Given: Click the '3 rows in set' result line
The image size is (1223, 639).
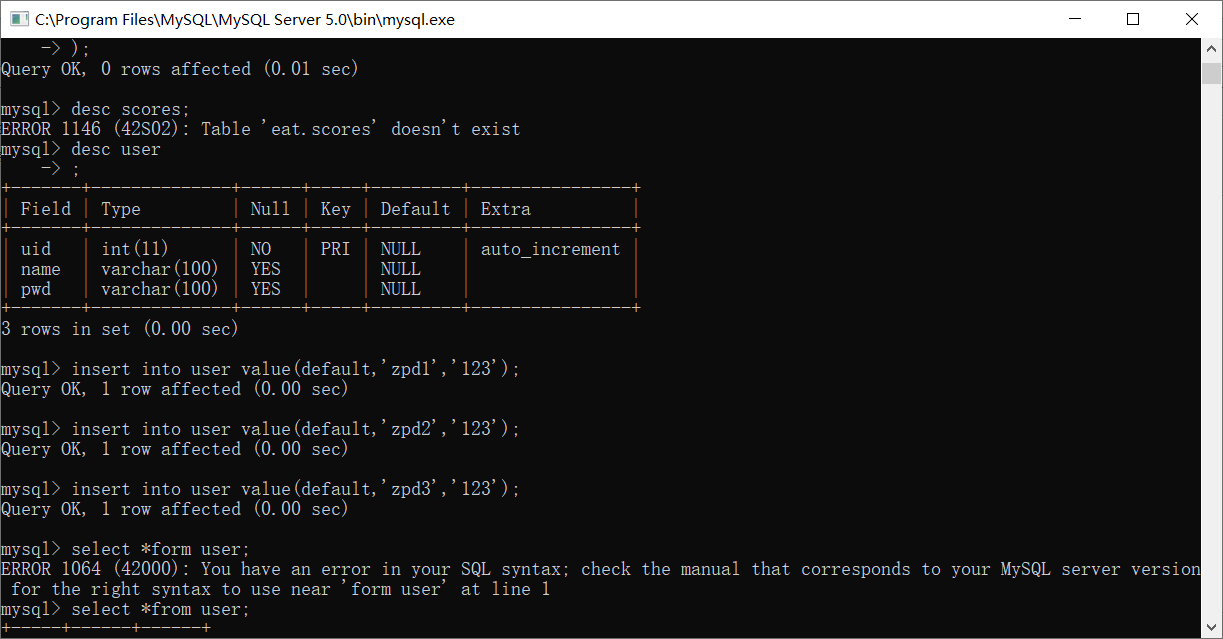Looking at the screenshot, I should 120,329.
